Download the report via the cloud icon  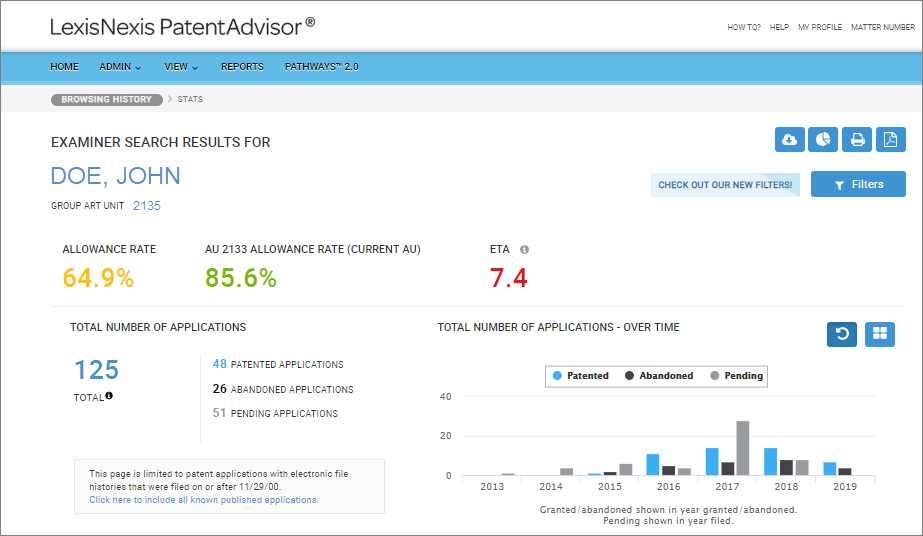pos(789,139)
